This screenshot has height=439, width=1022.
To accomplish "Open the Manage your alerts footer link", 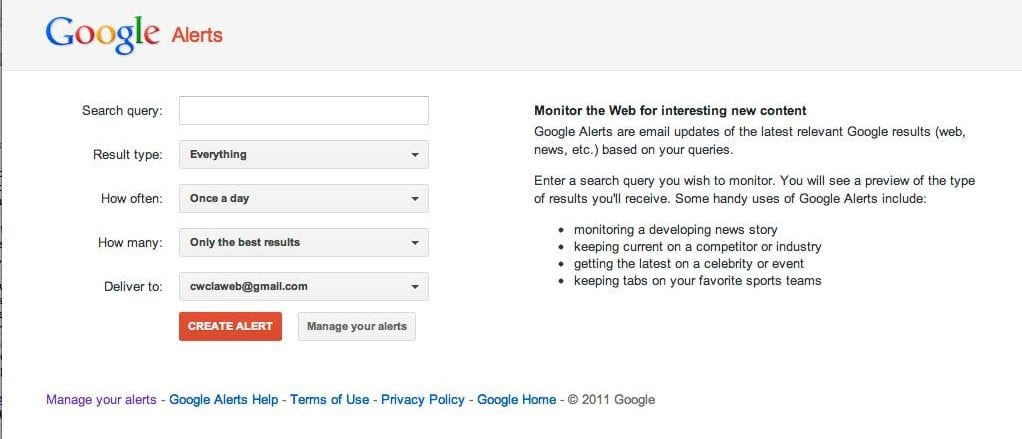I will click(x=101, y=399).
